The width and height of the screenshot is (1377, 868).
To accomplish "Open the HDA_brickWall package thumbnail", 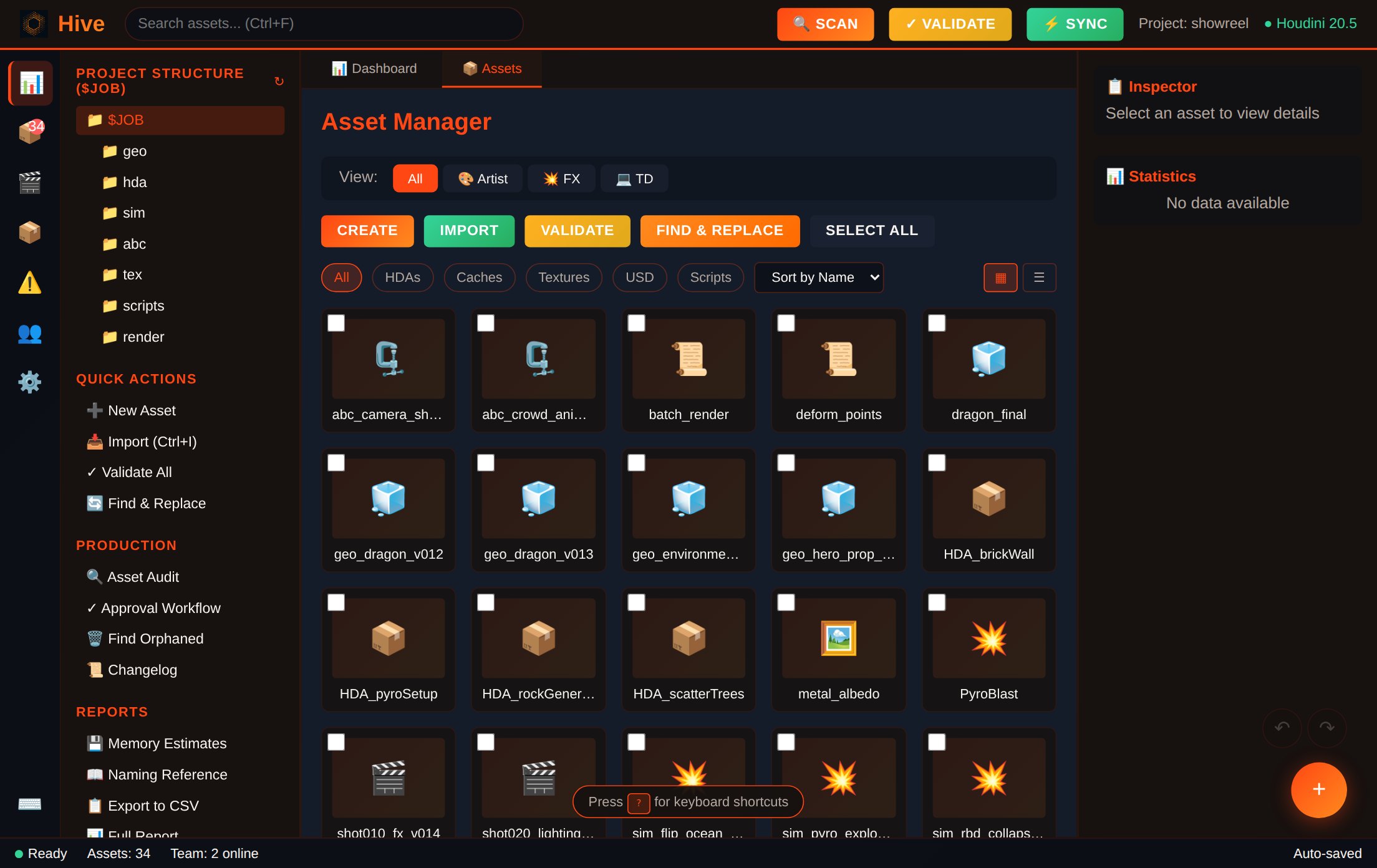I will point(989,499).
